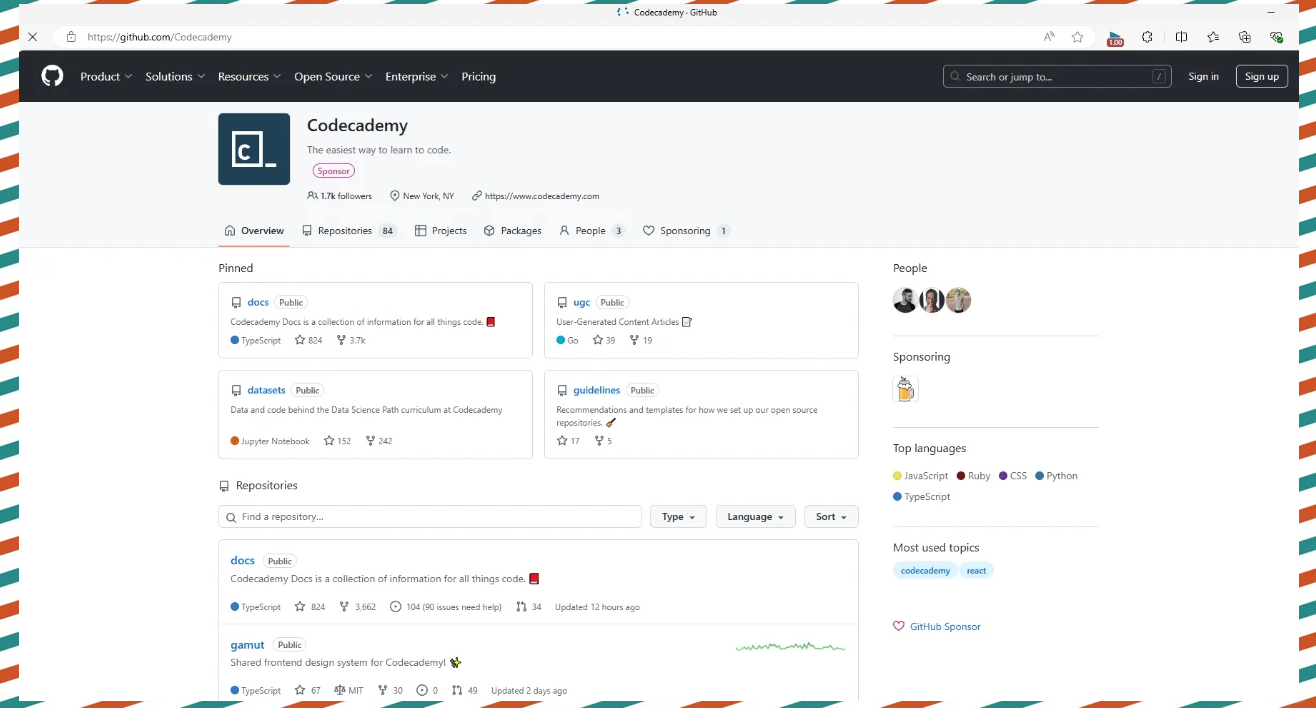Click the sponsored project avatar under Sponsoring

tap(905, 389)
